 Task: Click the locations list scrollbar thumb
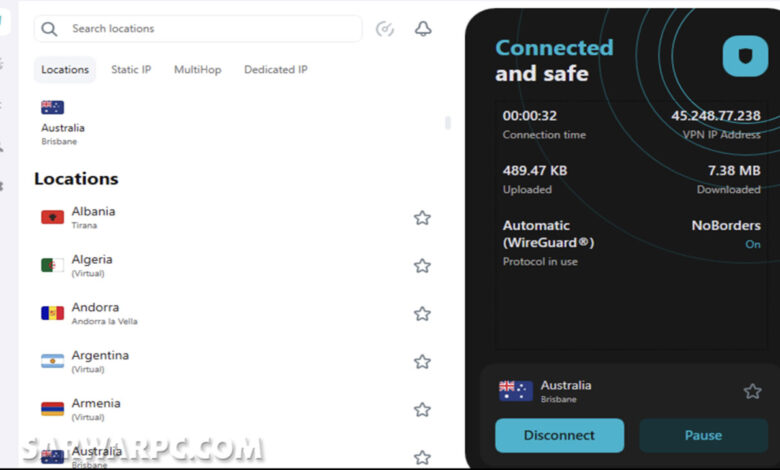(448, 122)
